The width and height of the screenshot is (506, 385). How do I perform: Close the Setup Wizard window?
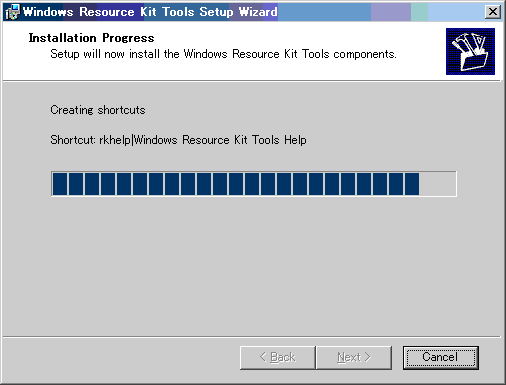click(x=493, y=12)
